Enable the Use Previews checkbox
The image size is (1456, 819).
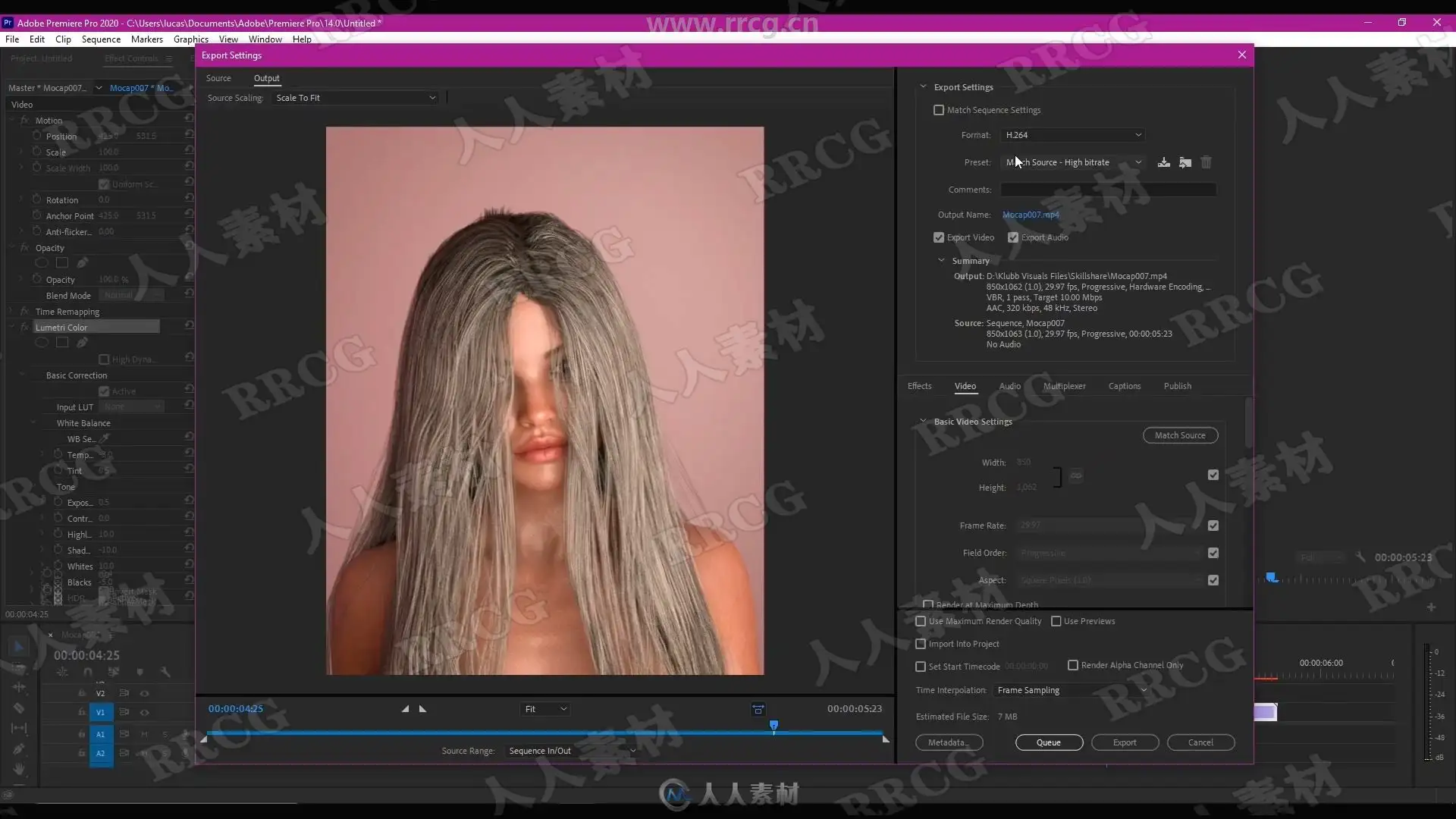(1056, 621)
